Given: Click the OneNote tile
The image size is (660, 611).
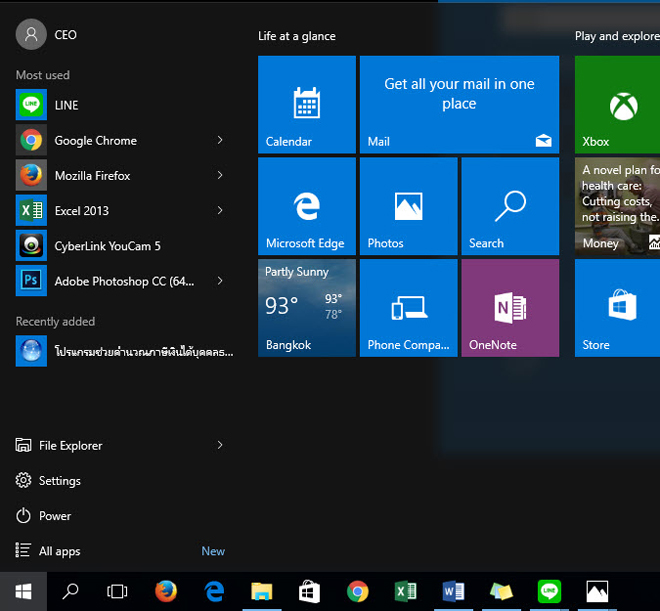Looking at the screenshot, I should tap(510, 308).
